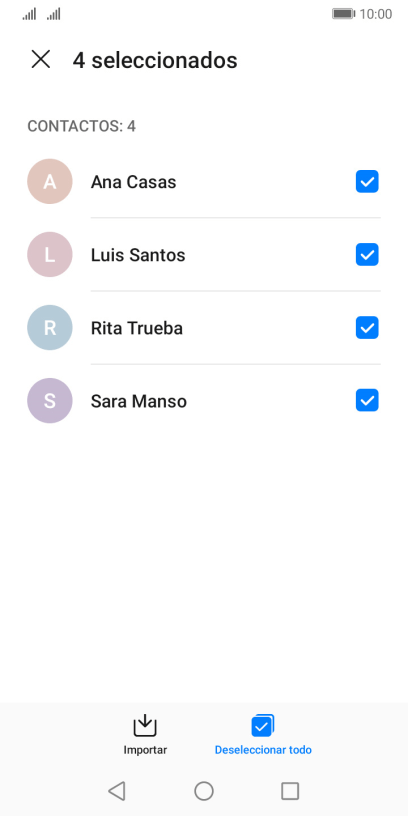Tap Ana Casas avatar letter A
Image resolution: width=408 pixels, height=816 pixels.
[x=49, y=182]
